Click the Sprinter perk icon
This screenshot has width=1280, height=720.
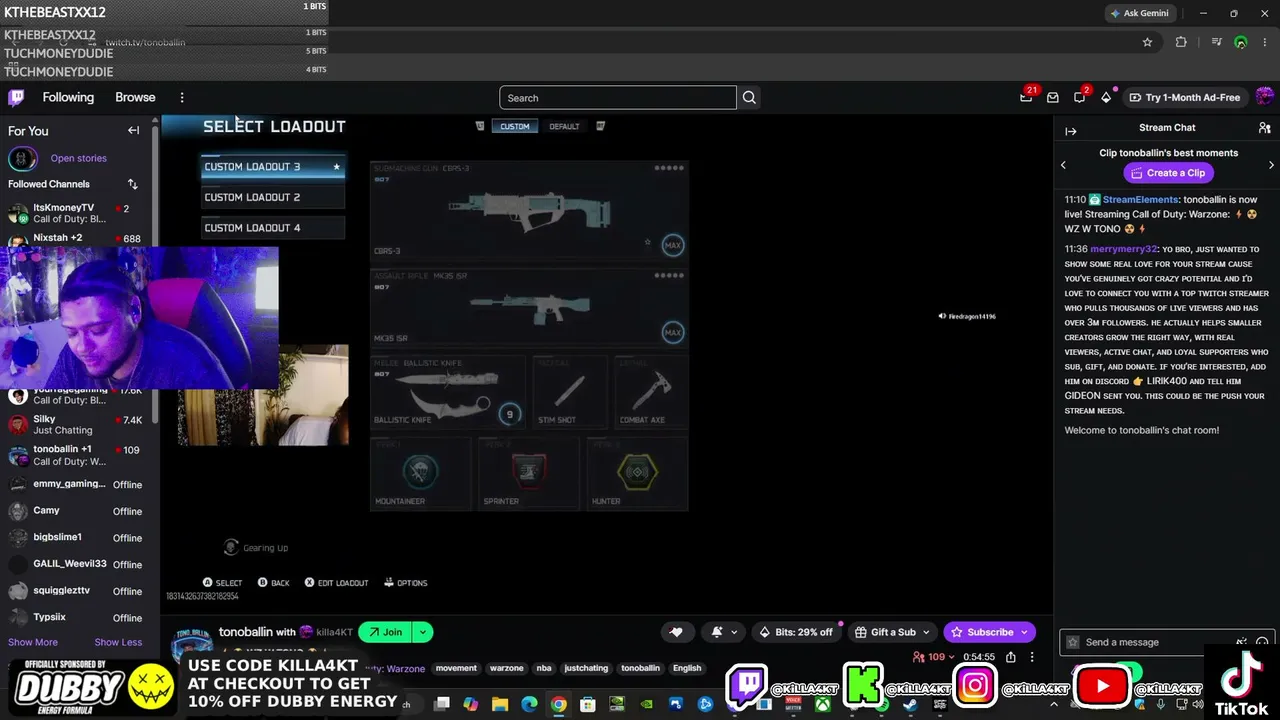529,471
